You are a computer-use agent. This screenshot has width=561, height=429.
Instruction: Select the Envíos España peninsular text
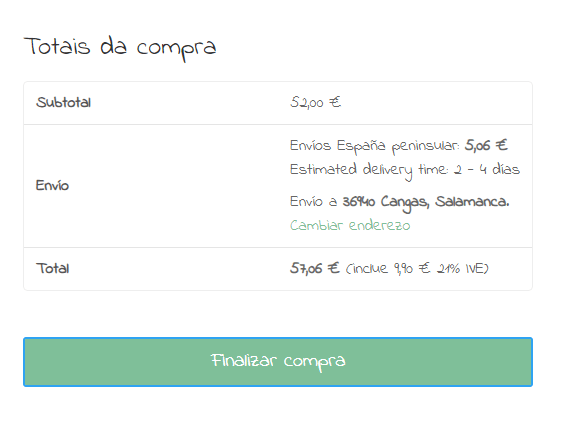[x=375, y=146]
